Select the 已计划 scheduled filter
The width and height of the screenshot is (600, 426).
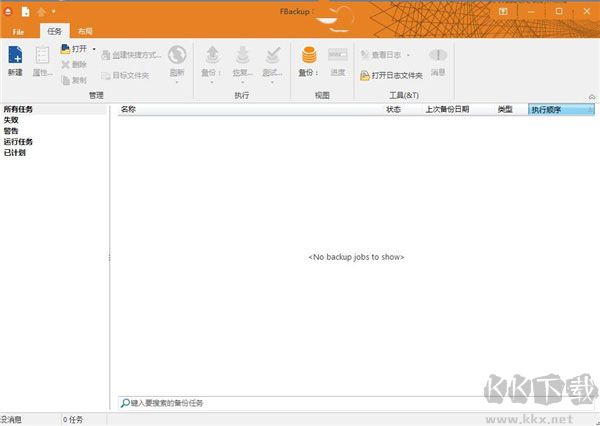pyautogui.click(x=15, y=152)
